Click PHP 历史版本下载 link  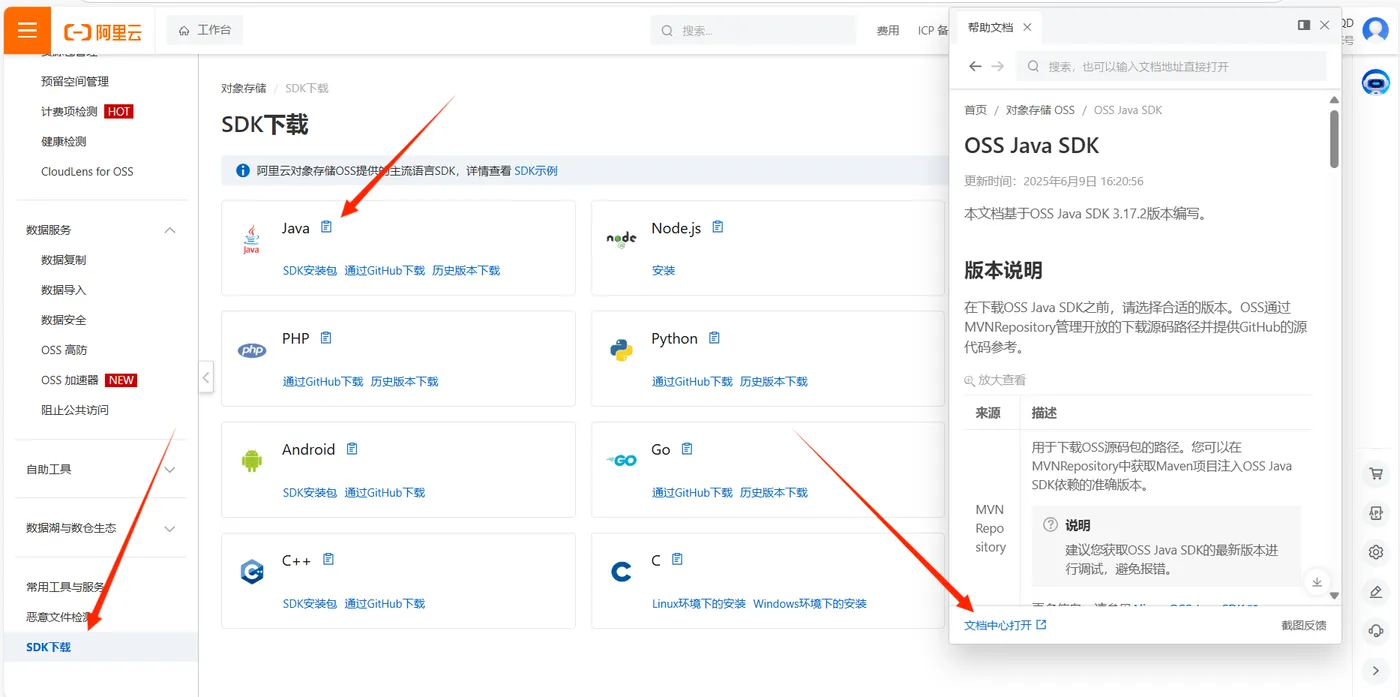pyautogui.click(x=405, y=381)
